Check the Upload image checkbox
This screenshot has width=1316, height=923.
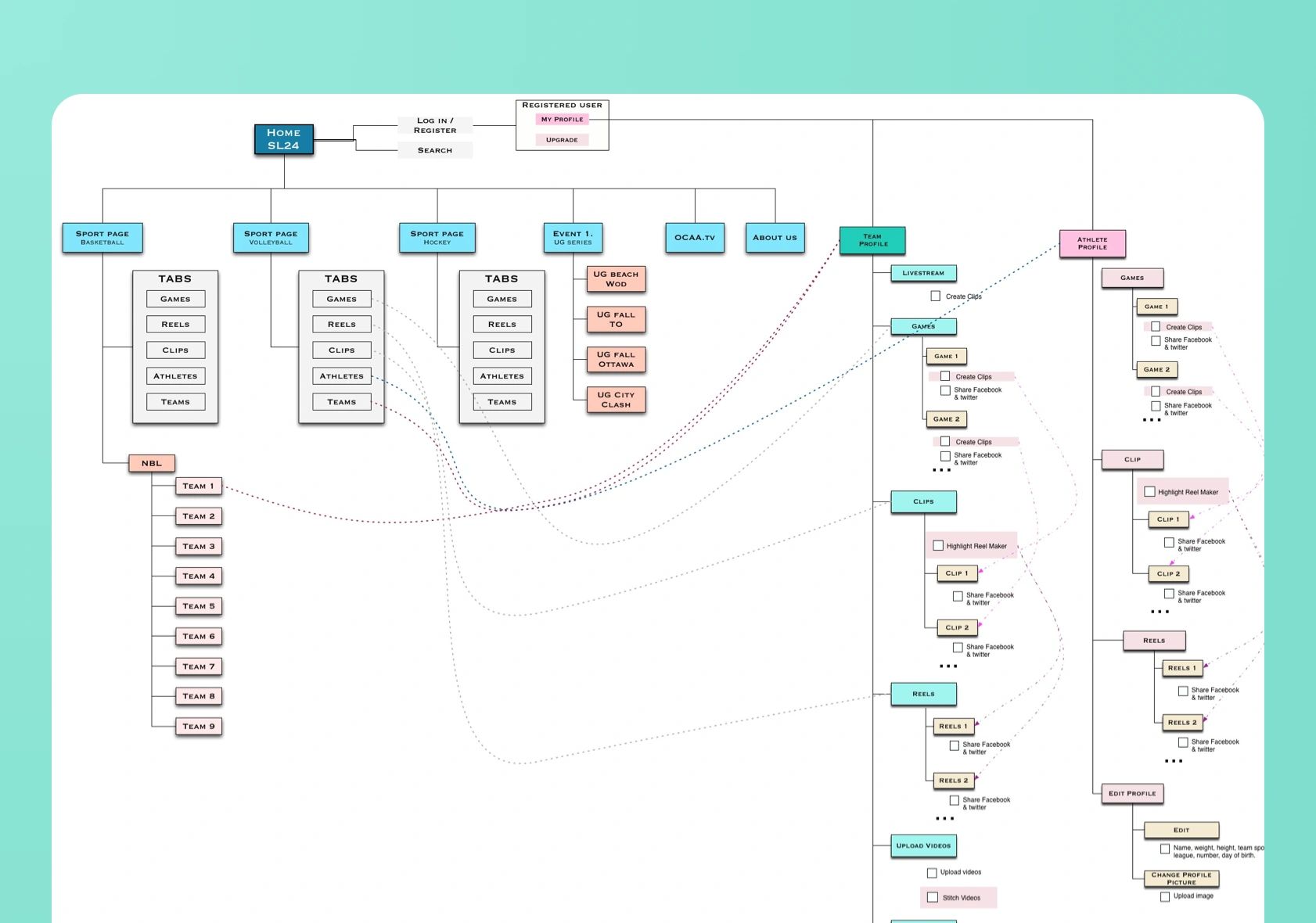point(1165,896)
